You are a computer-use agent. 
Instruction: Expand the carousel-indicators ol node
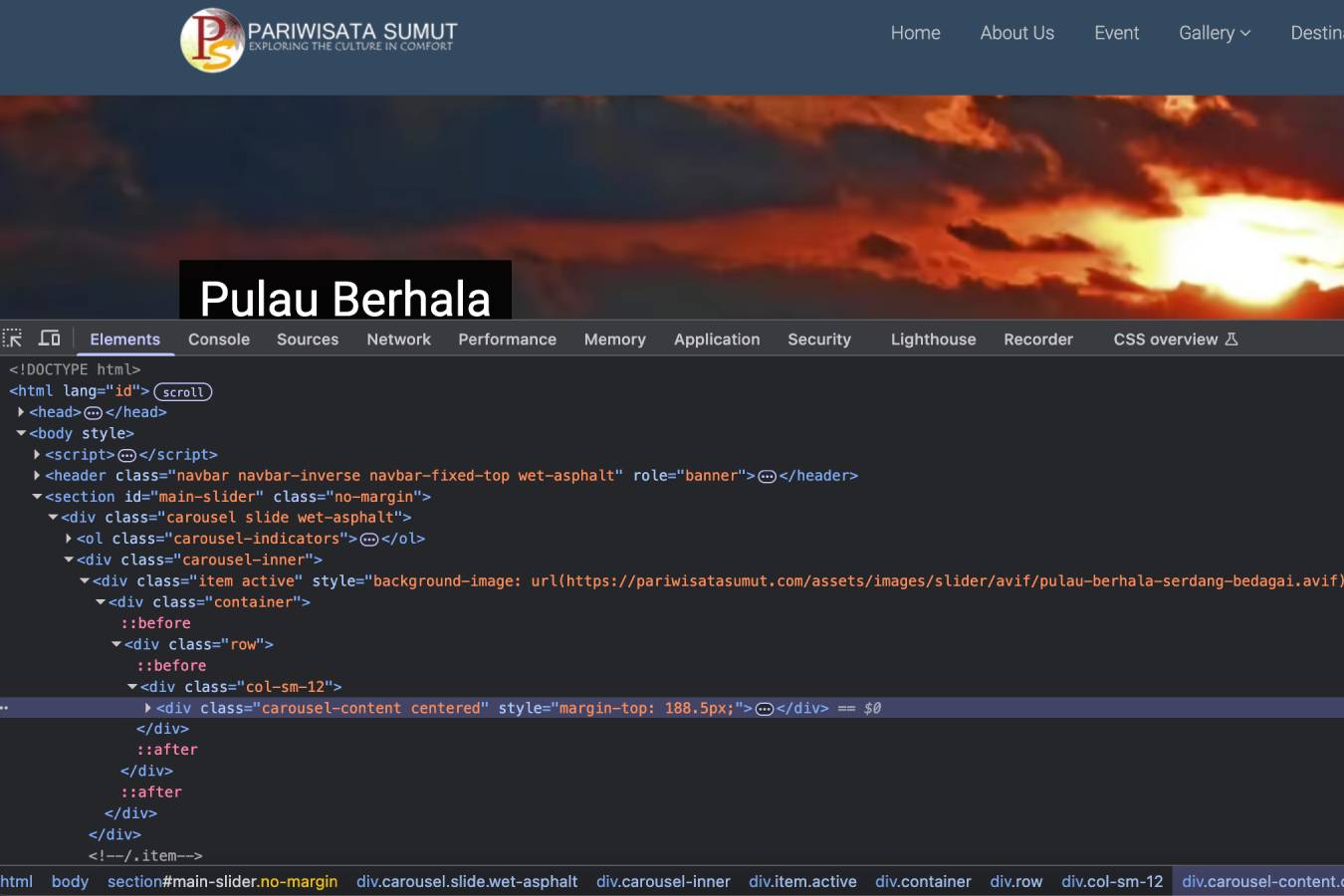[67, 538]
